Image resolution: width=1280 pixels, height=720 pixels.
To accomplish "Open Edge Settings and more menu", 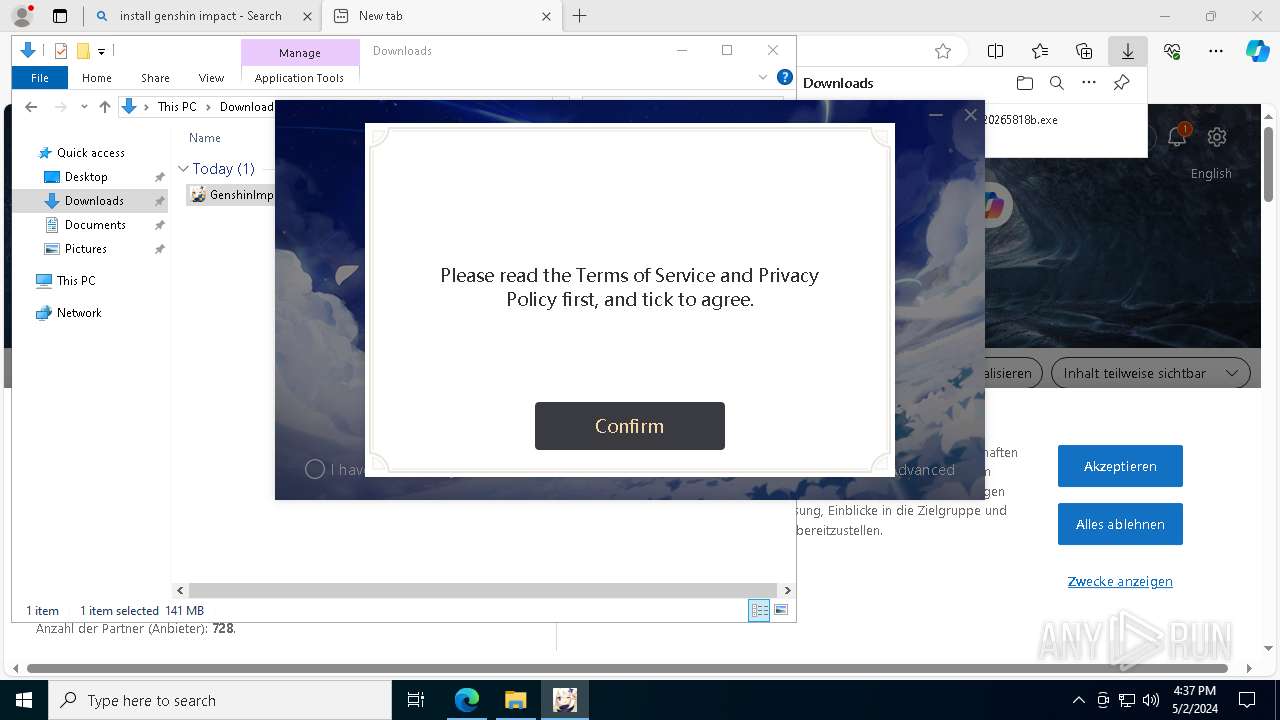I will tap(1216, 51).
